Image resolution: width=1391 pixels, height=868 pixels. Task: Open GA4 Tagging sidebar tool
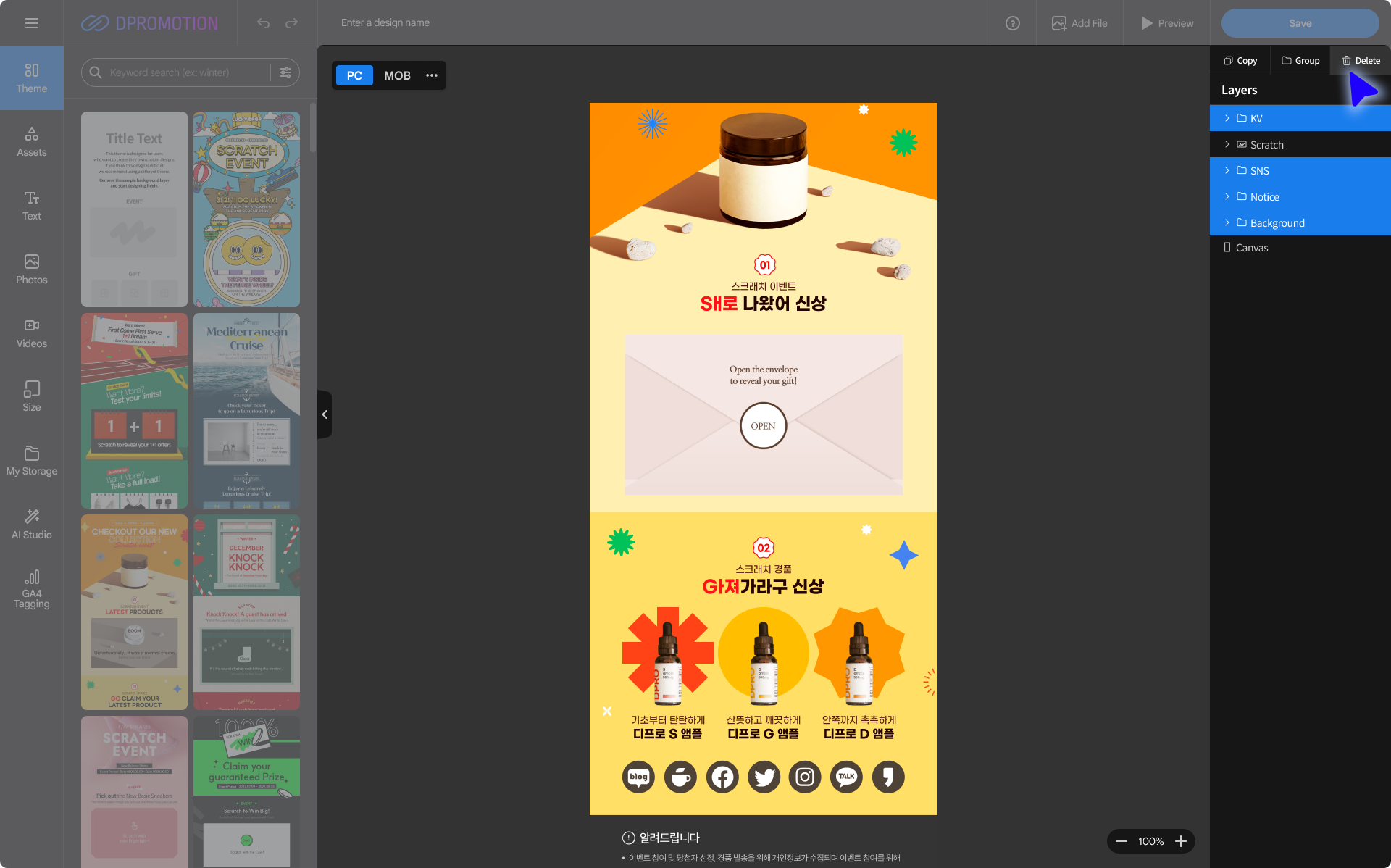[32, 588]
